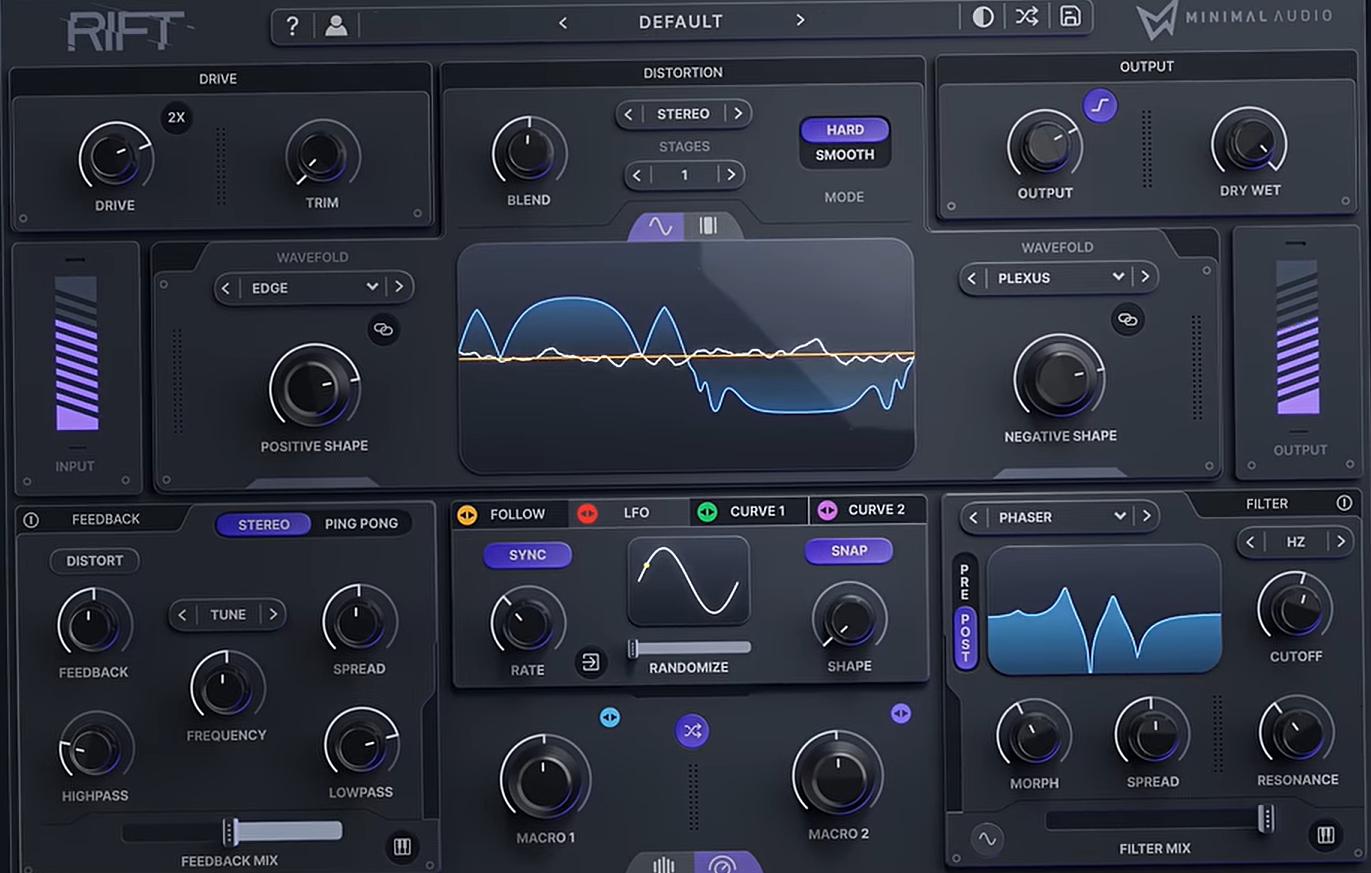Screen dimensions: 1371x873
Task: Click the RIFT logo
Action: [125, 30]
